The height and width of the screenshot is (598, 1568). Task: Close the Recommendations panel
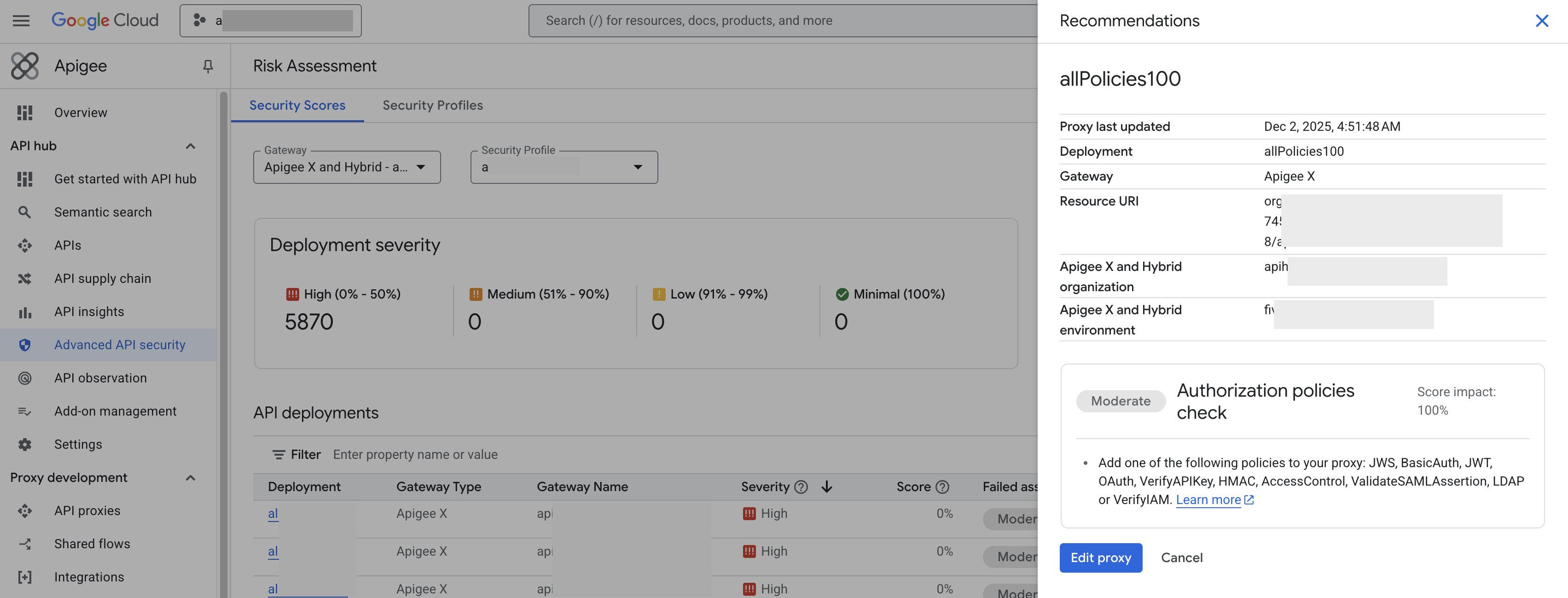coord(1541,21)
